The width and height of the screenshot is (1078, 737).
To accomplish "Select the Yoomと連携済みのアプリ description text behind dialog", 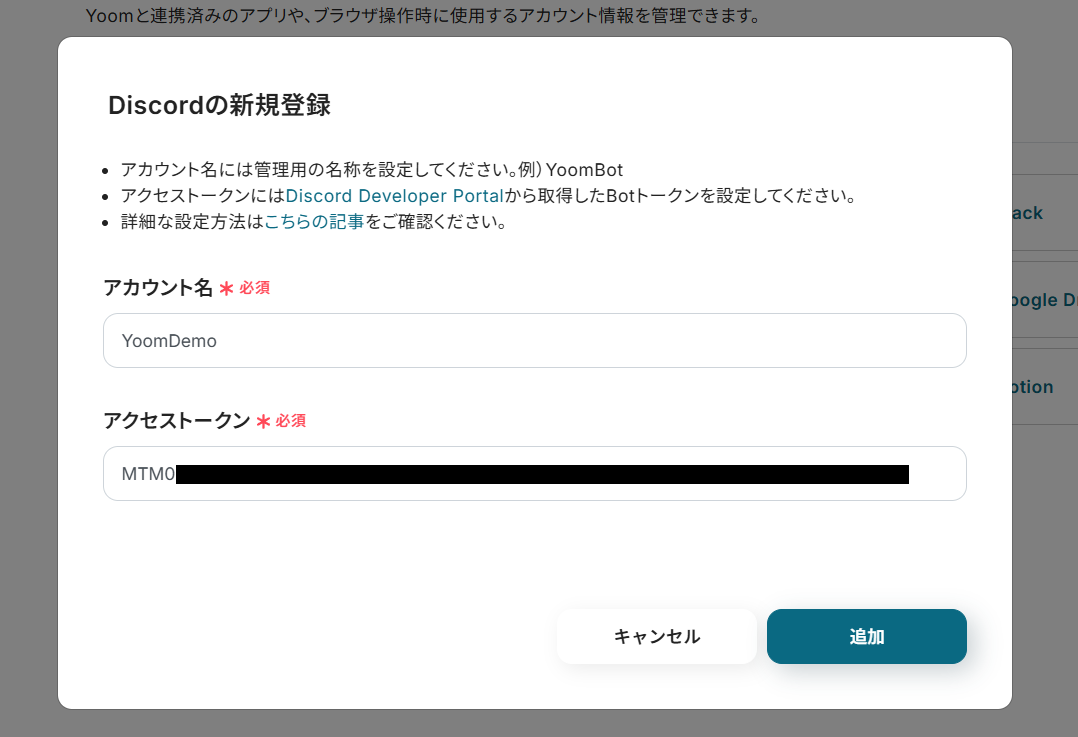I will pos(423,15).
